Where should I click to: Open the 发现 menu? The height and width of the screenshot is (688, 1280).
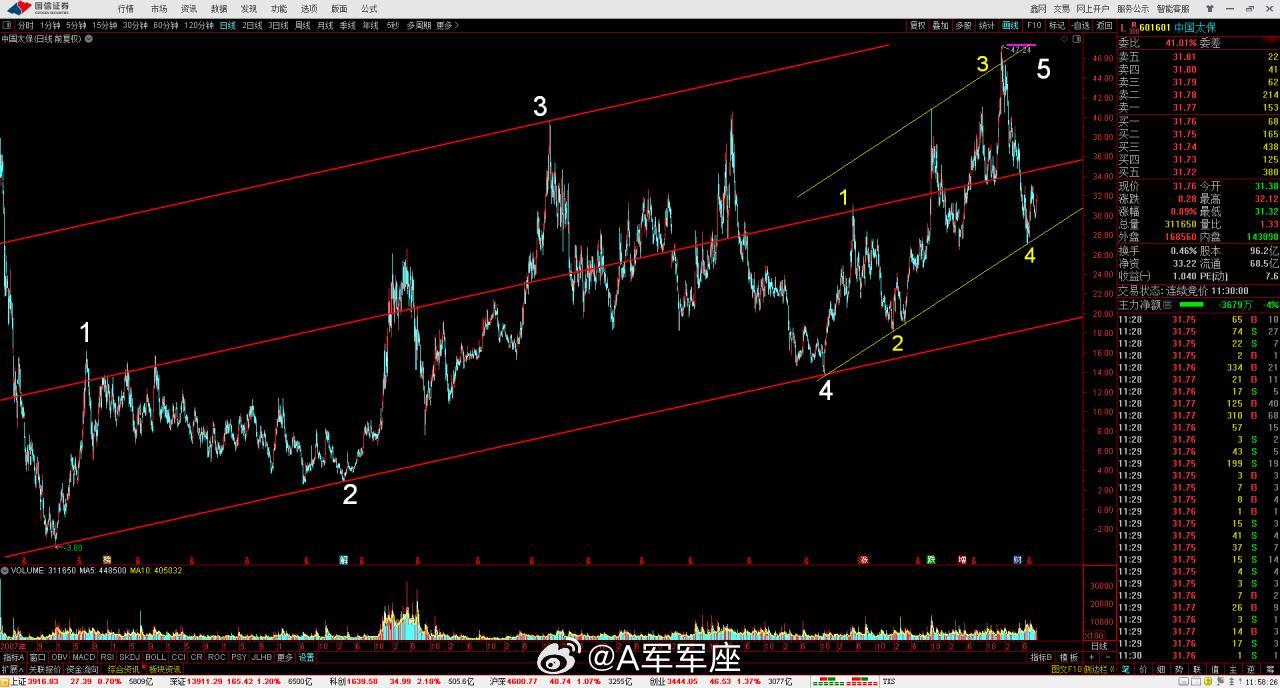coord(249,8)
